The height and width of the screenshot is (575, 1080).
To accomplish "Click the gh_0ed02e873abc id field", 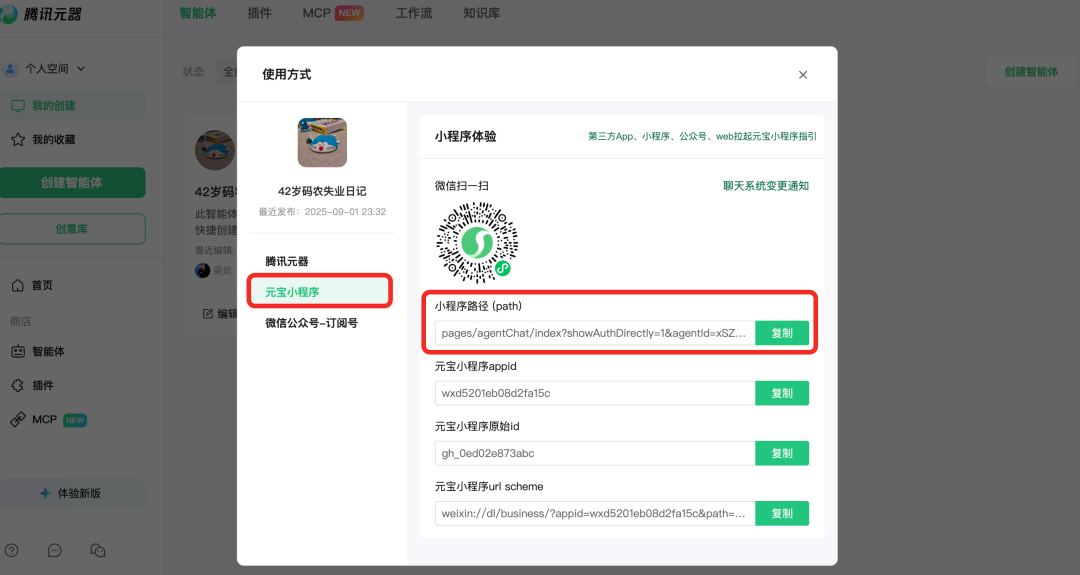I will tap(595, 453).
